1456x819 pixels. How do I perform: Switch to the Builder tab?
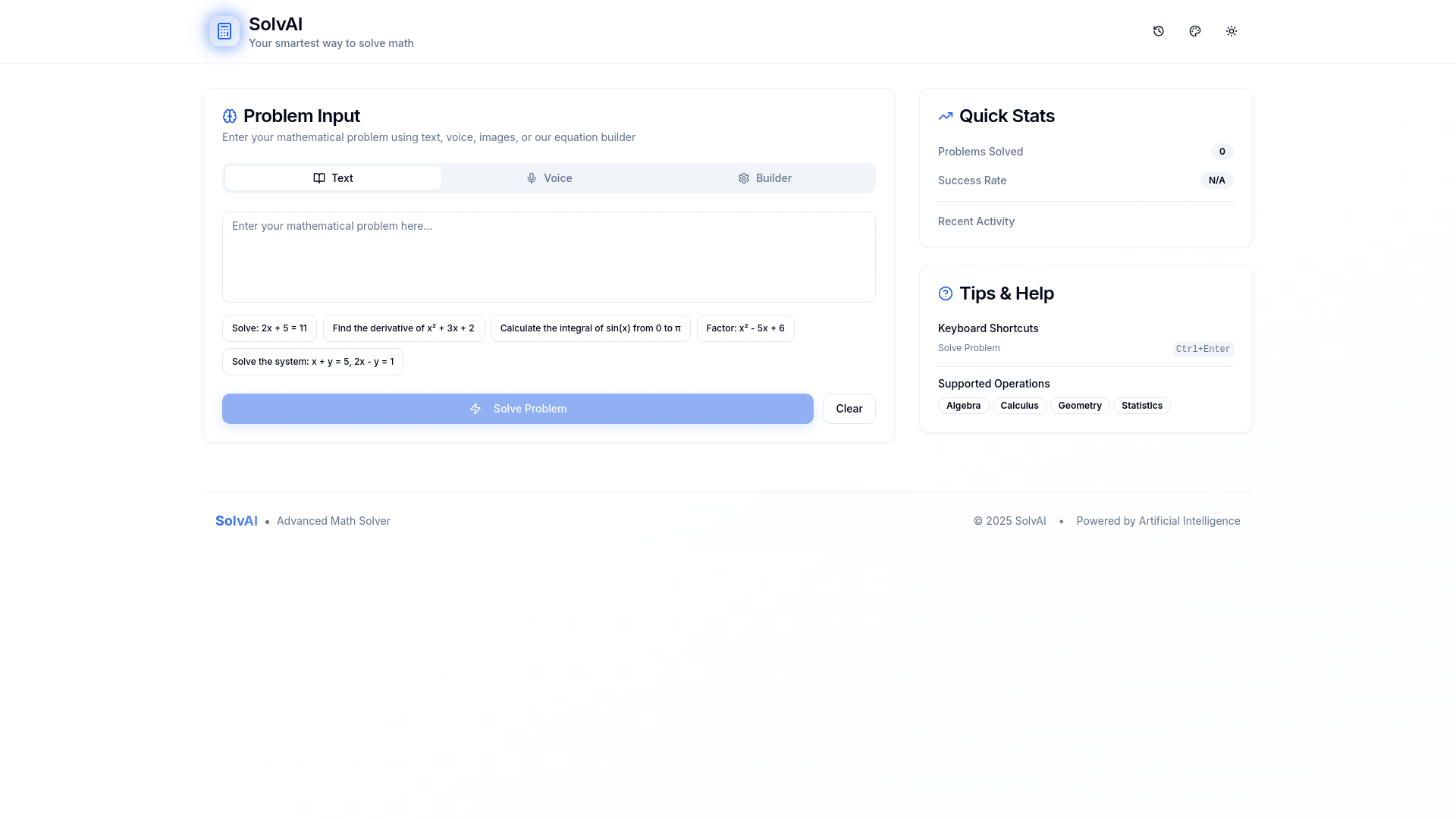point(764,178)
